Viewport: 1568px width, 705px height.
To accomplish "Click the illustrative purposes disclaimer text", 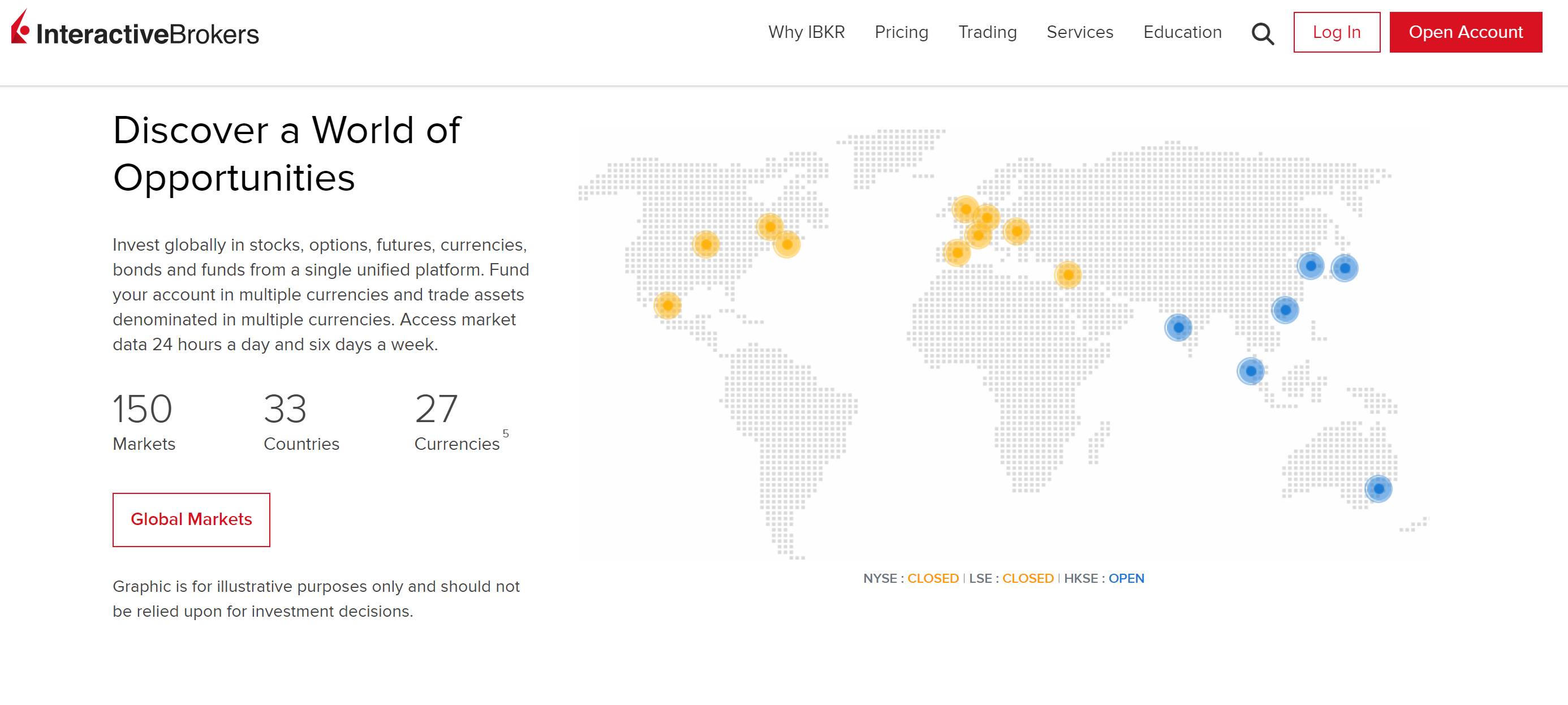I will pos(316,599).
